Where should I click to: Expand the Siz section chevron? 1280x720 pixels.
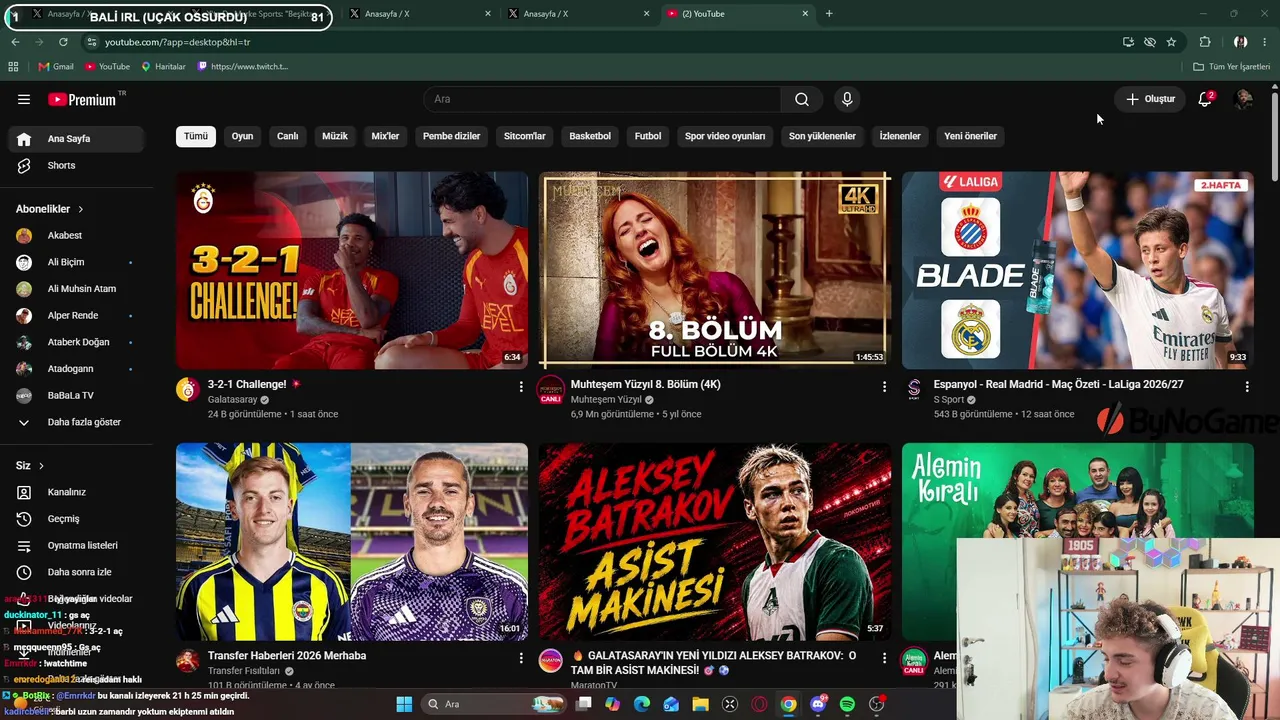click(x=42, y=466)
